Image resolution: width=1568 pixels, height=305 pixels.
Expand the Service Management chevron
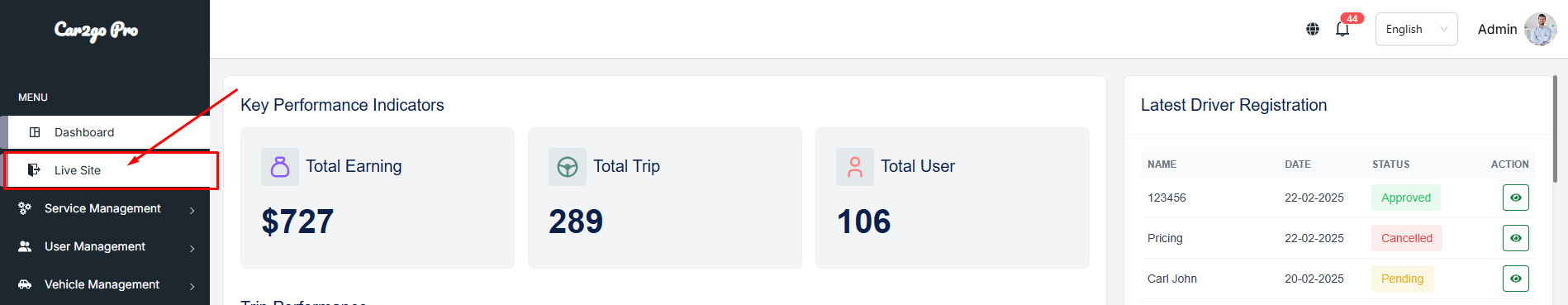tap(192, 210)
